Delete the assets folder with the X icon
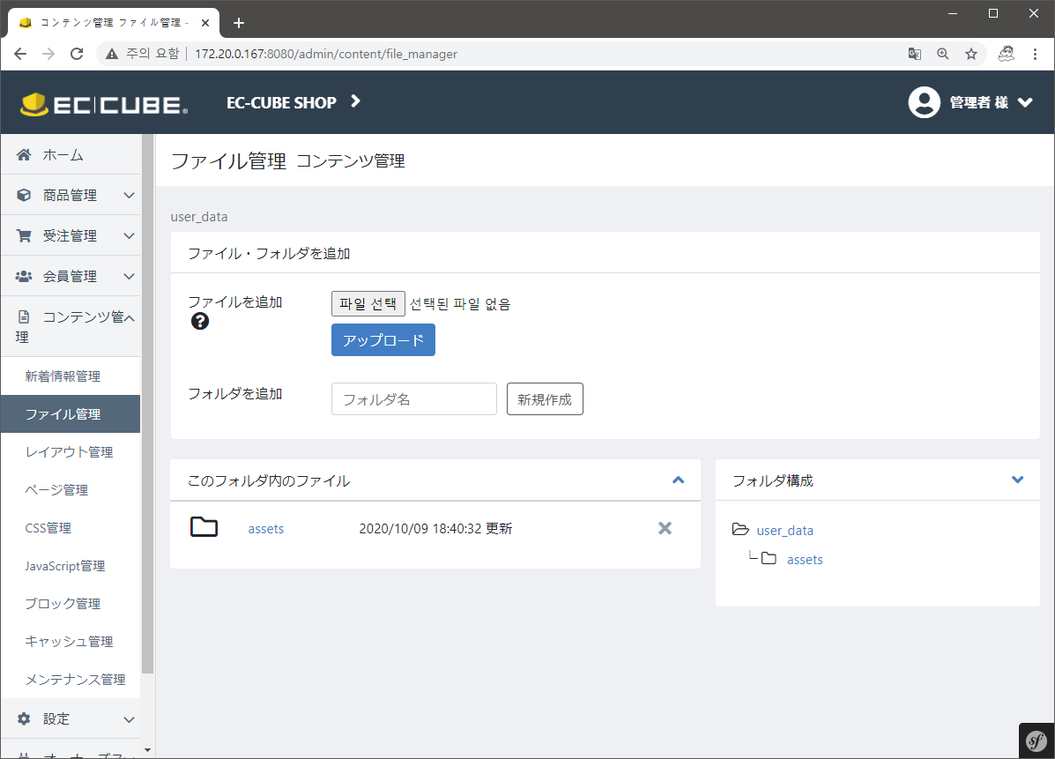 [665, 528]
